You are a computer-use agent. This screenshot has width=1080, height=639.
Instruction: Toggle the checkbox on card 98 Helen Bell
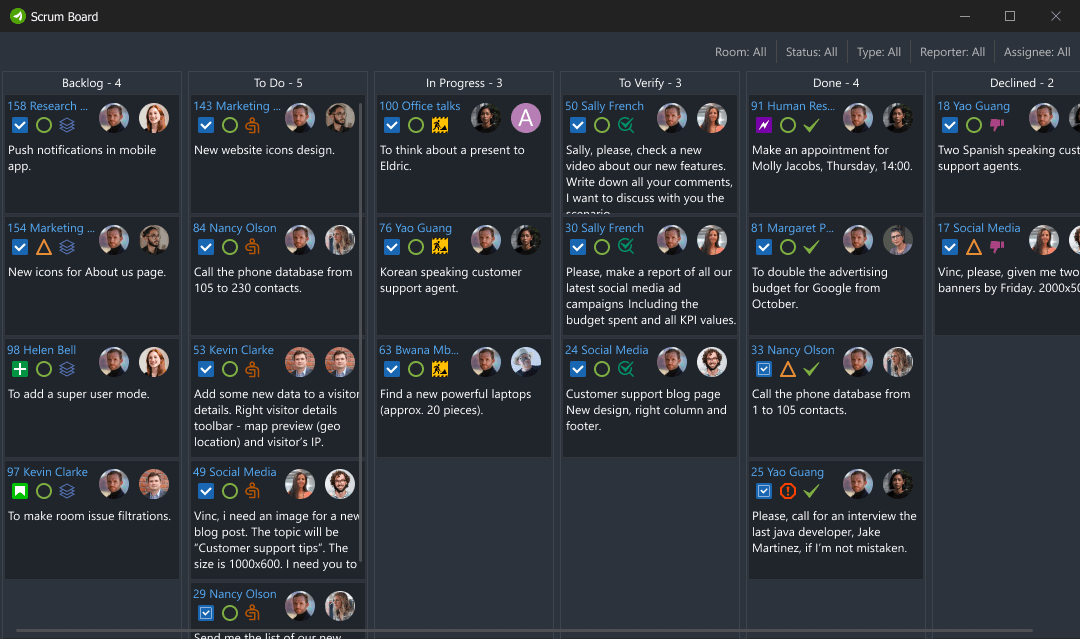coord(22,369)
